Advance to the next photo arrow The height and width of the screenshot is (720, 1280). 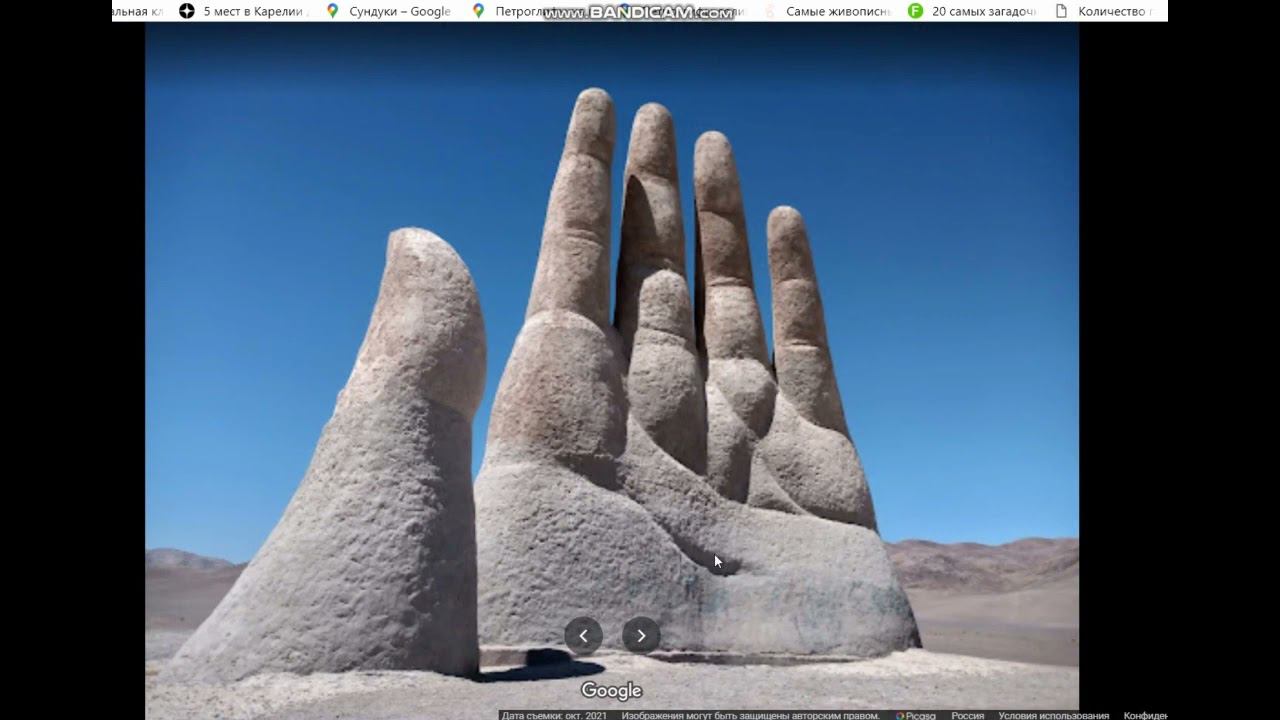tap(641, 636)
